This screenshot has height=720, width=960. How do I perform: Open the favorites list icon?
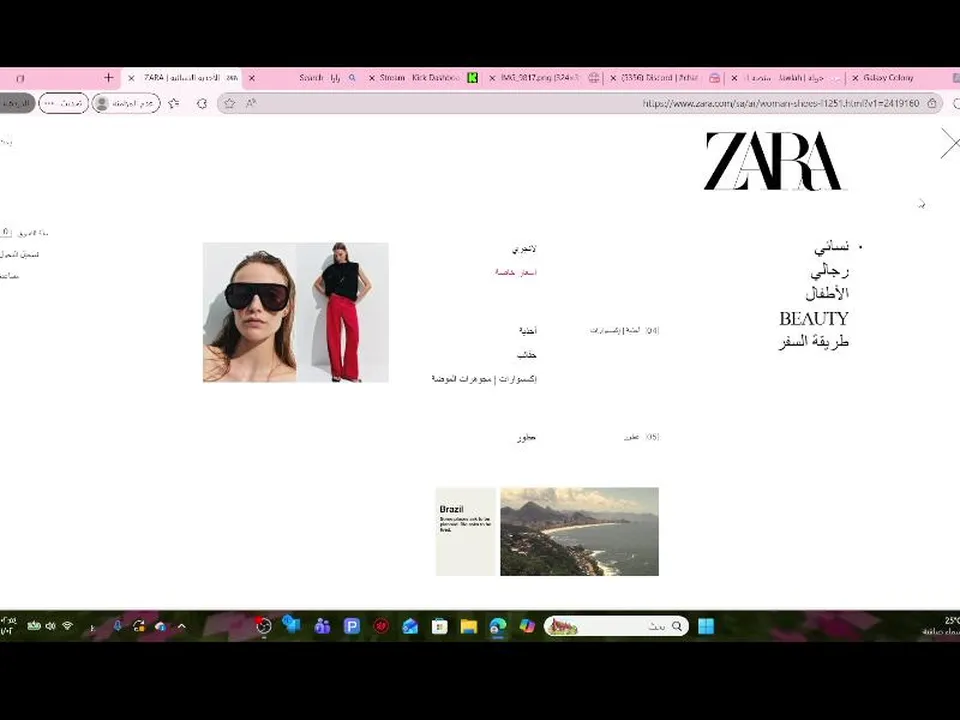pos(174,103)
